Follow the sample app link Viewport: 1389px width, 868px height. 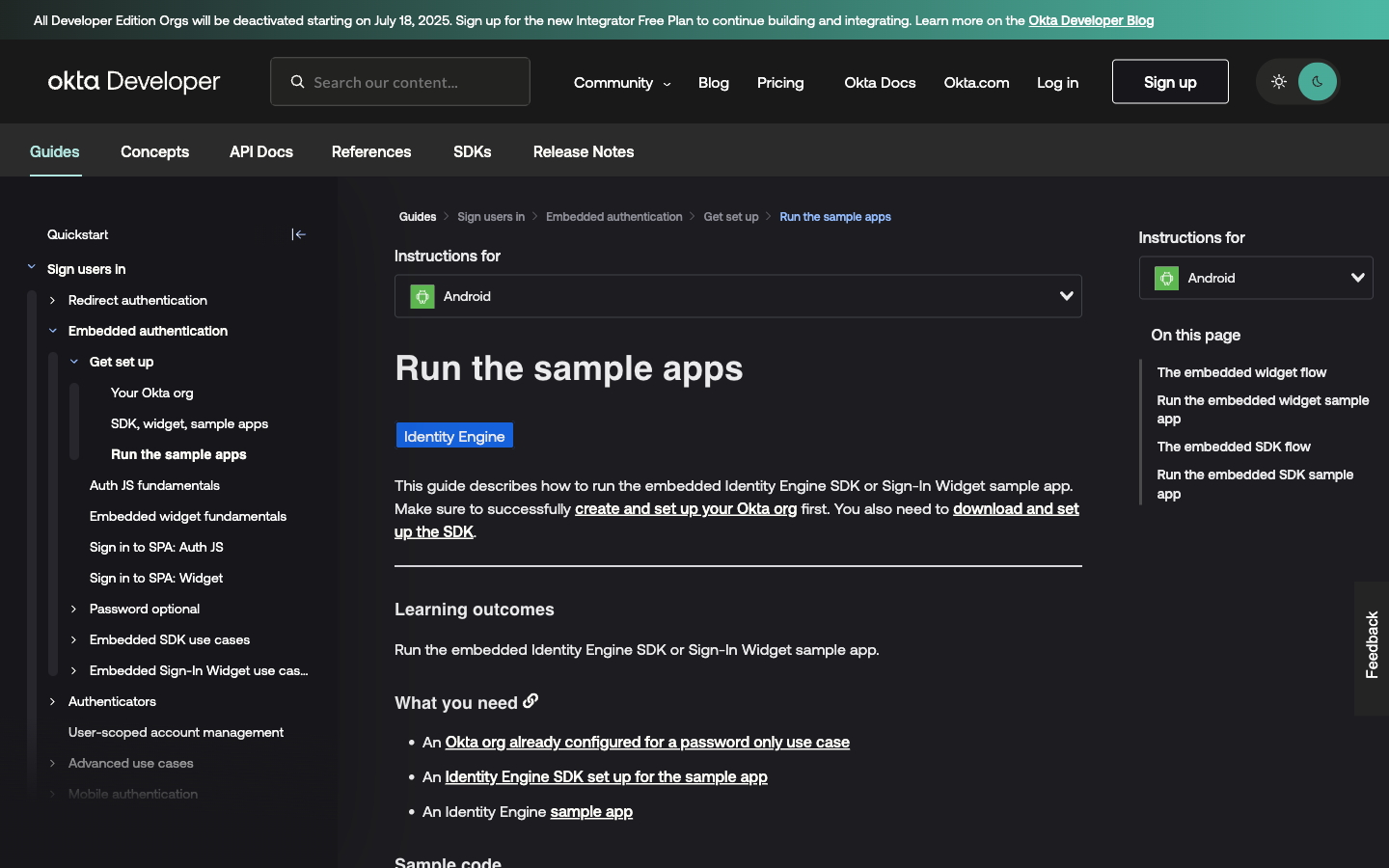point(591,811)
